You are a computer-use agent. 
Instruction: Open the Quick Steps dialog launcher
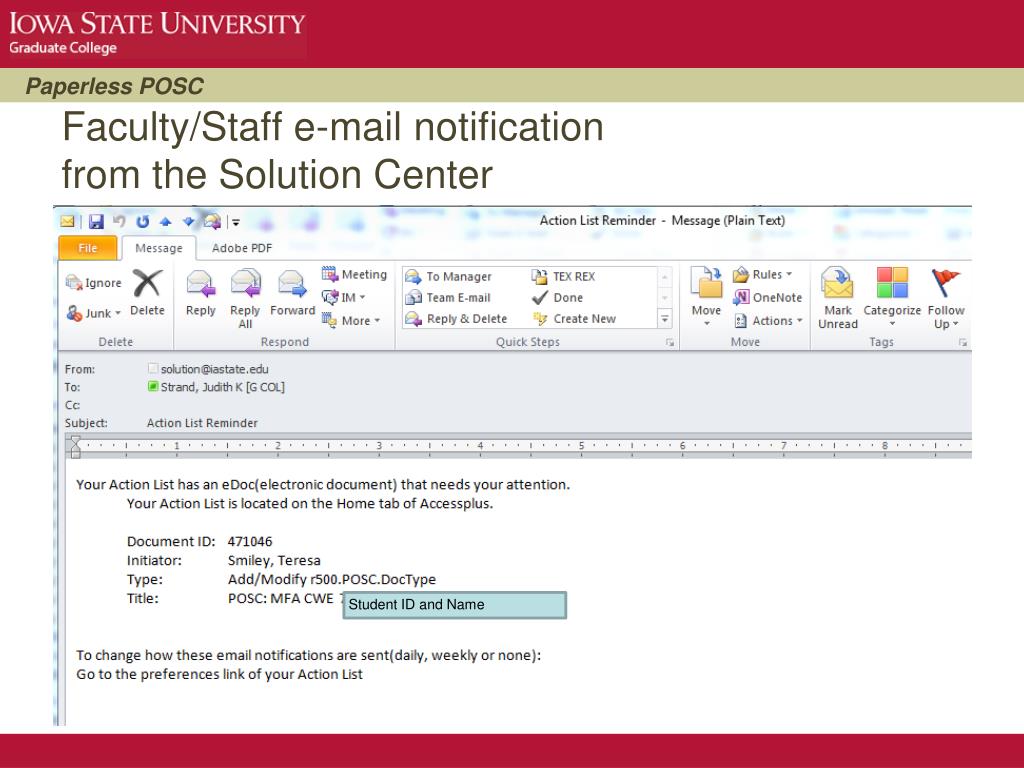[669, 342]
